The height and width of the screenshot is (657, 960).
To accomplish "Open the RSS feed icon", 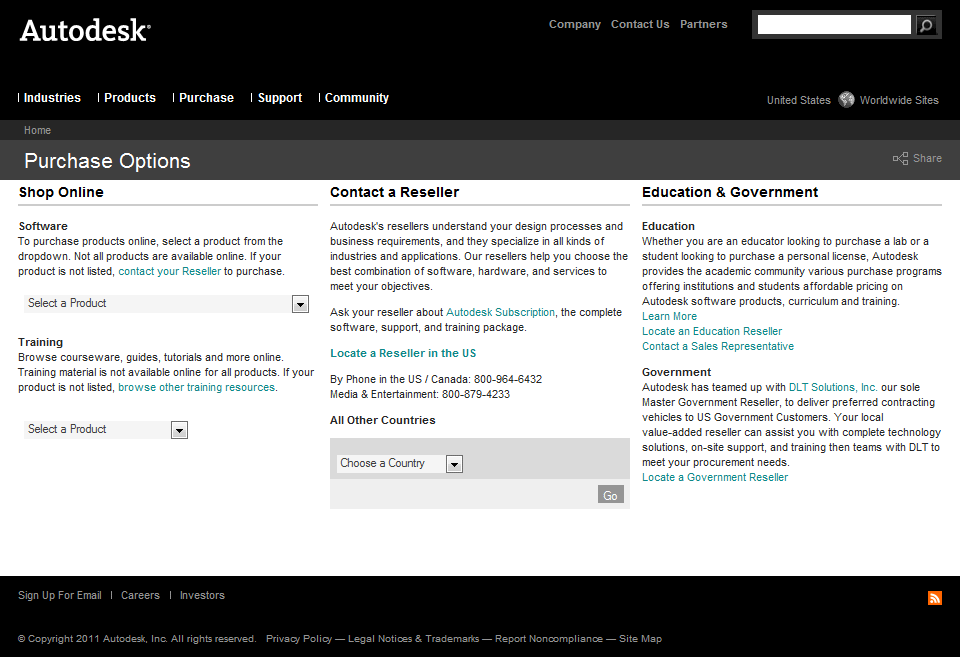I will pyautogui.click(x=935, y=598).
